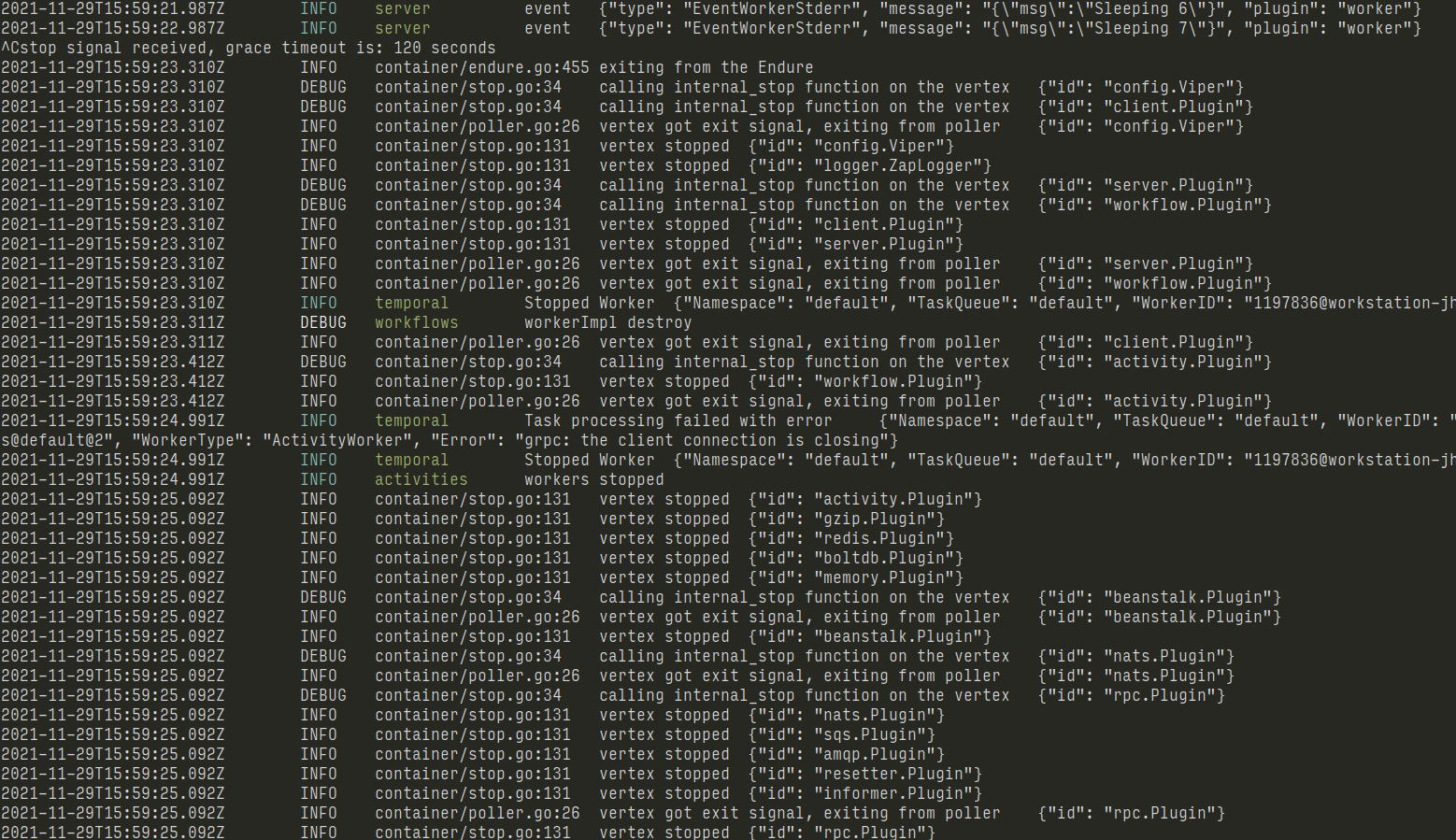Select the timestamp 2021-11-29T15:59:23.310Z on the first DEBUG line
Image resolution: width=1456 pixels, height=840 pixels.
[112, 86]
